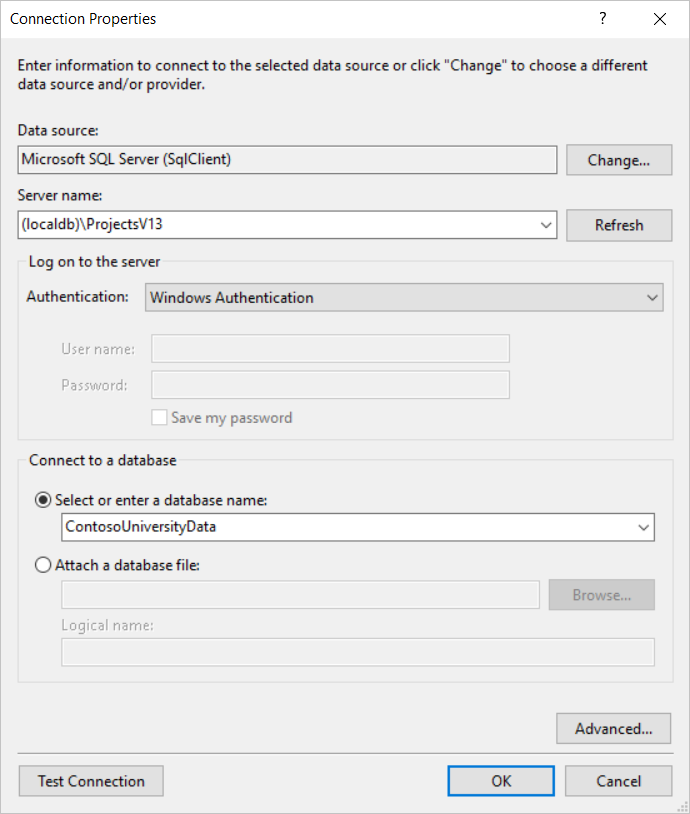Image resolution: width=690 pixels, height=814 pixels.
Task: Click the help question mark icon
Action: coord(602,19)
